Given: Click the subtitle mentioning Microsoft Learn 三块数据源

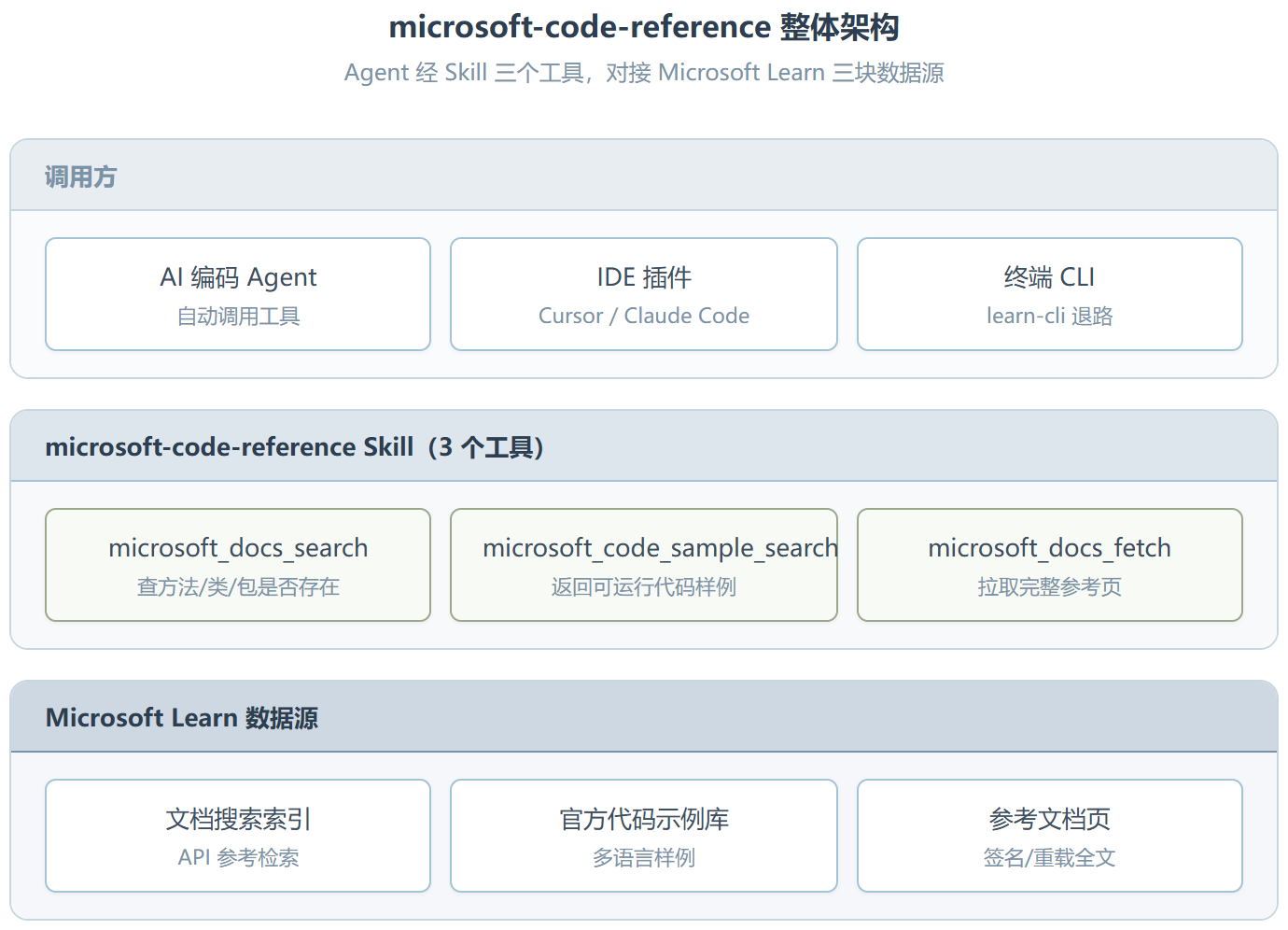Looking at the screenshot, I should [644, 73].
